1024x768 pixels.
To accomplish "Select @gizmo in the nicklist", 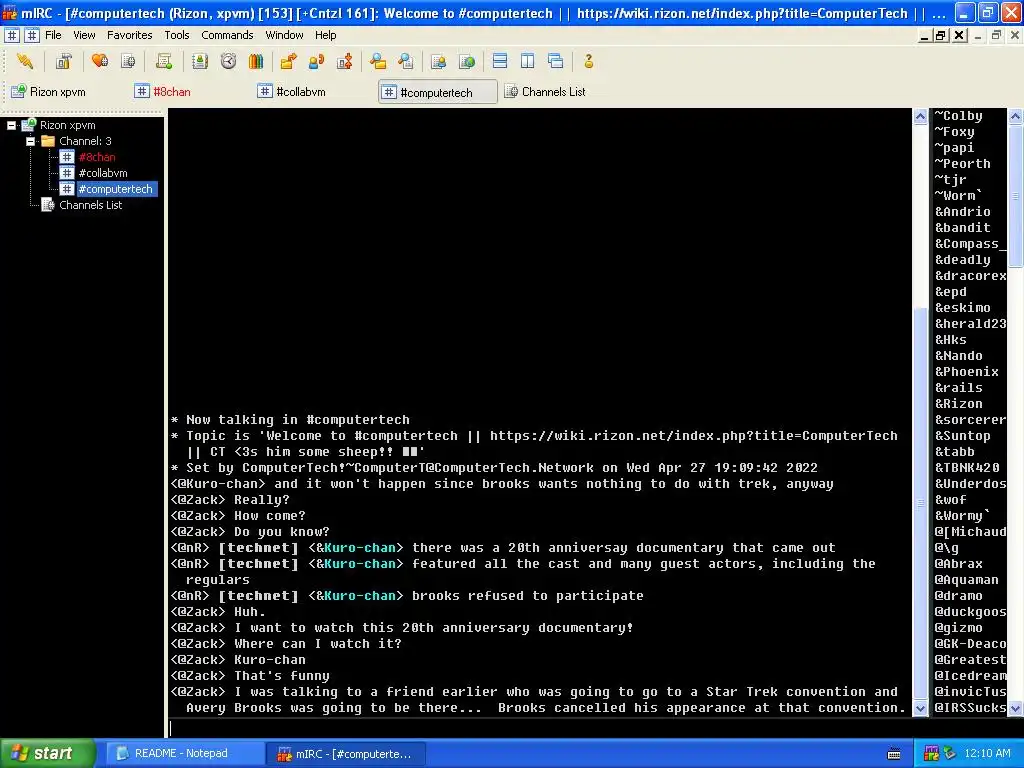I will coord(958,628).
